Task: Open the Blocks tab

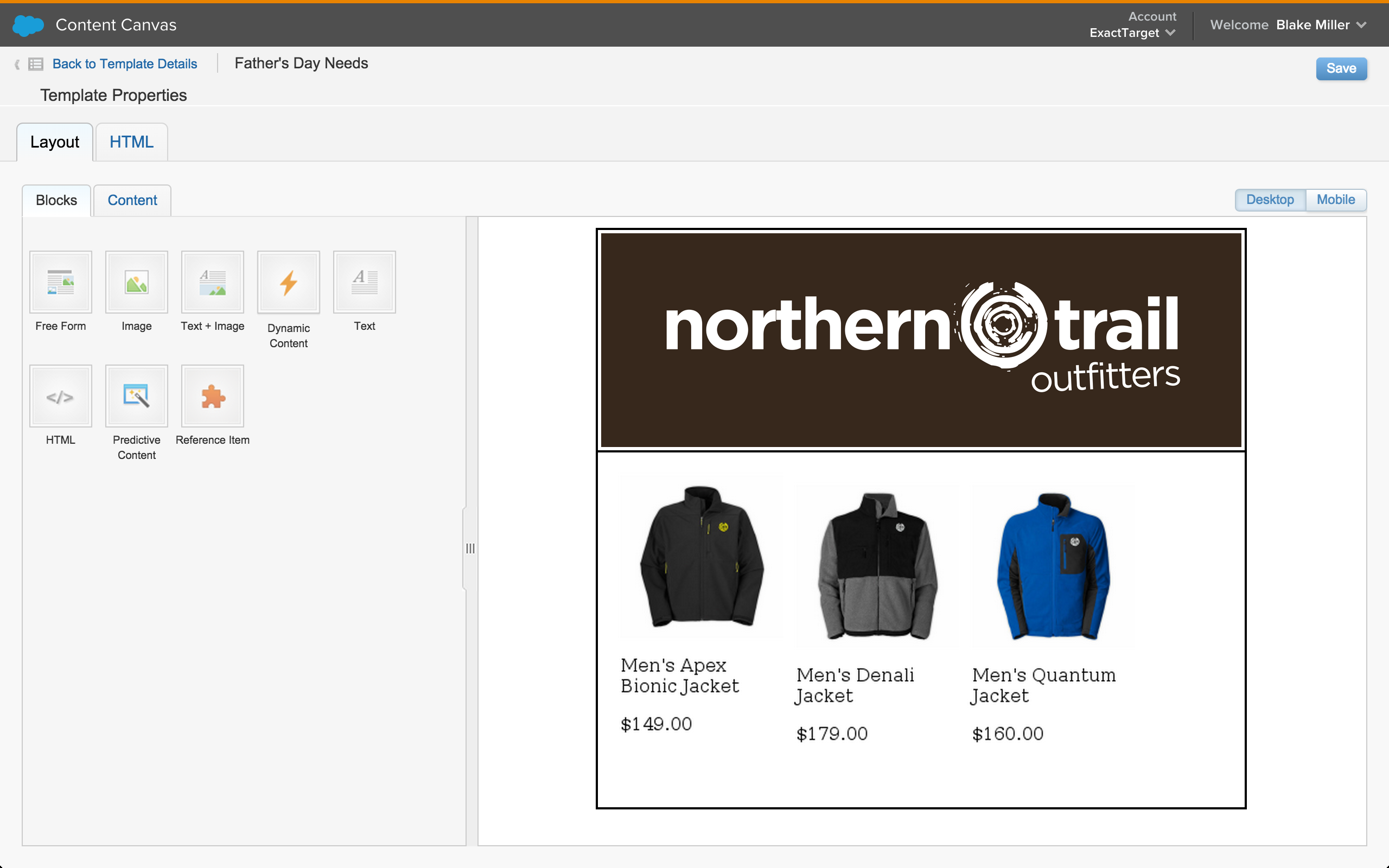Action: coord(56,200)
